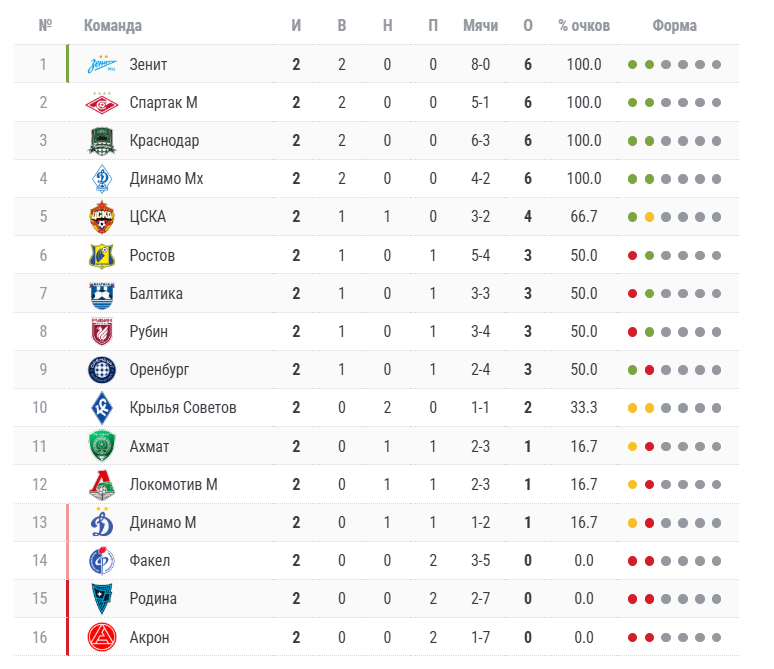Select the CSKA club emblem
774x669 pixels.
coord(102,217)
